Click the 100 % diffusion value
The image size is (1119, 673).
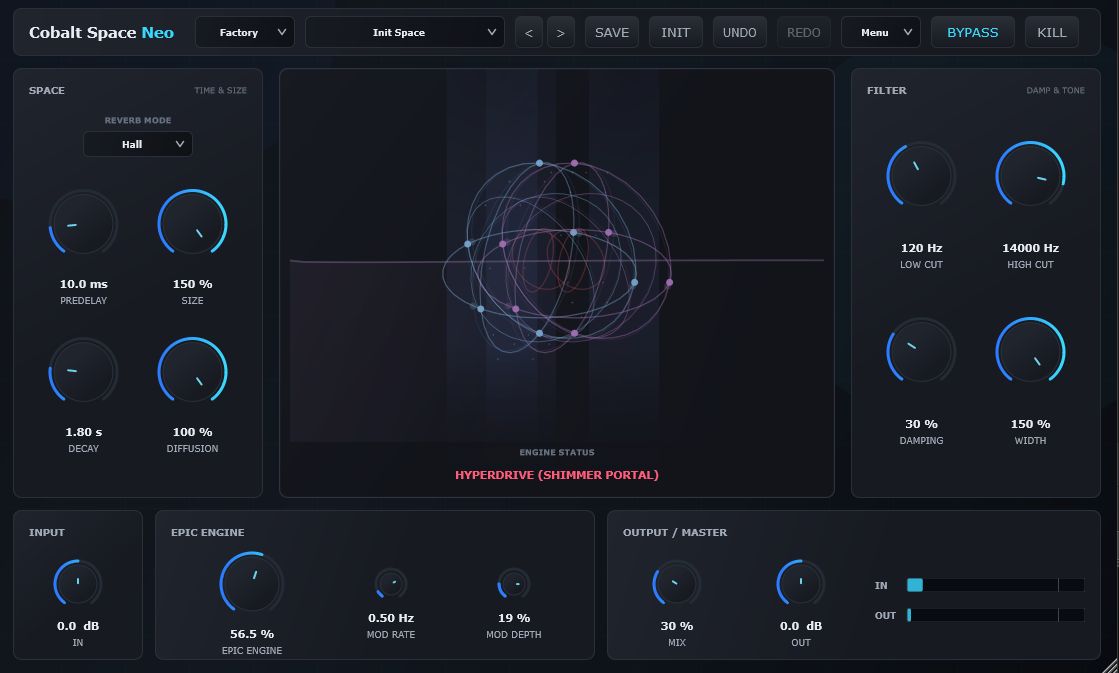point(193,432)
